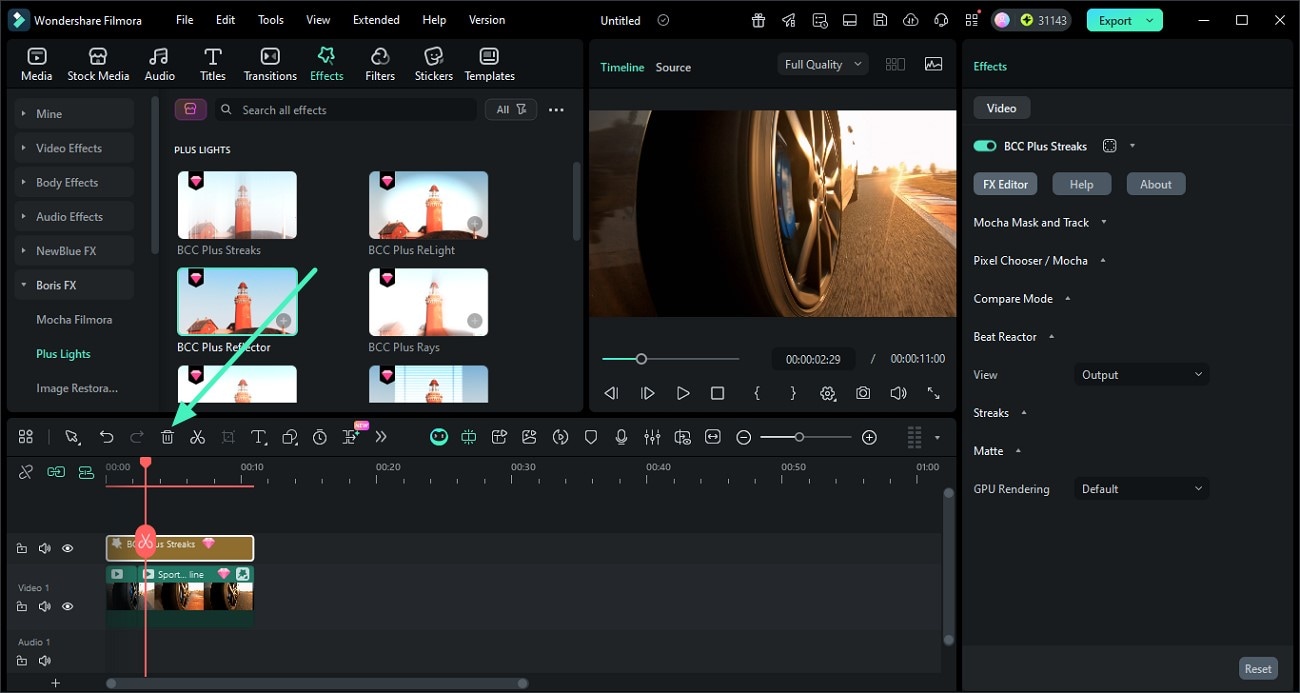The width and height of the screenshot is (1300, 693).
Task: Click the FX Editor button
Action: coord(1005,184)
